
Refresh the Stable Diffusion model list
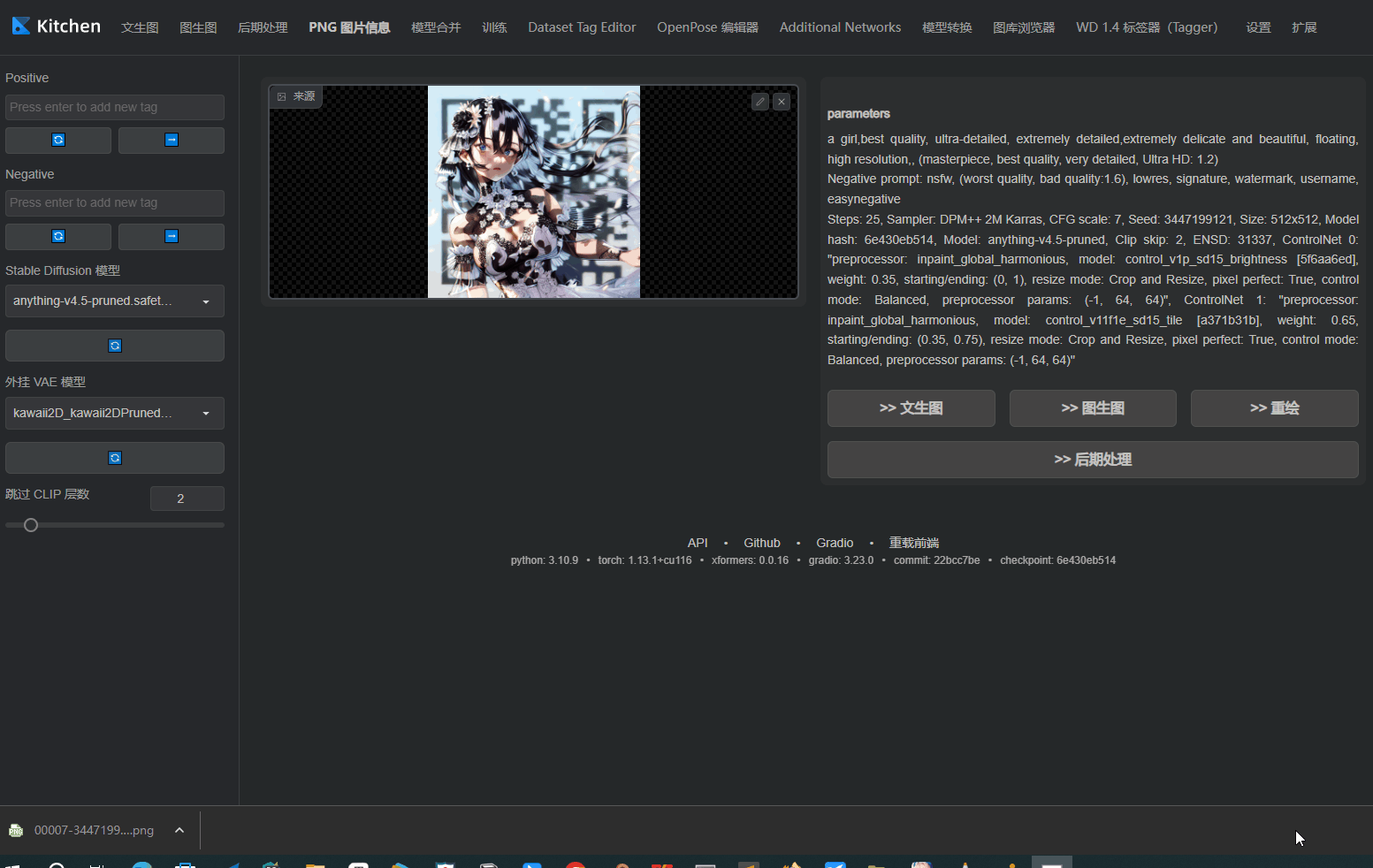(x=115, y=346)
